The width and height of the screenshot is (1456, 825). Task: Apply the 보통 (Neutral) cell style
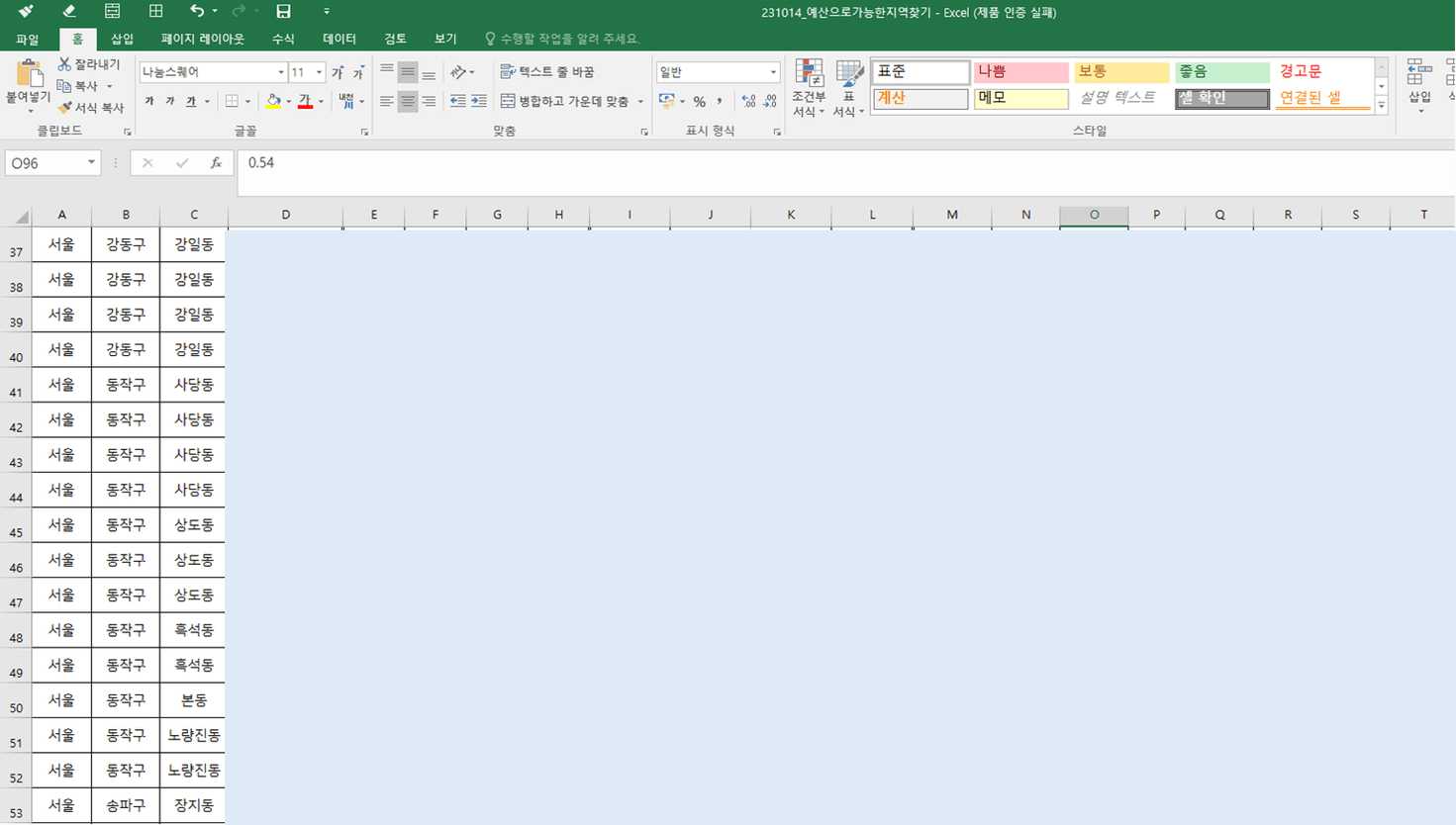[1121, 72]
